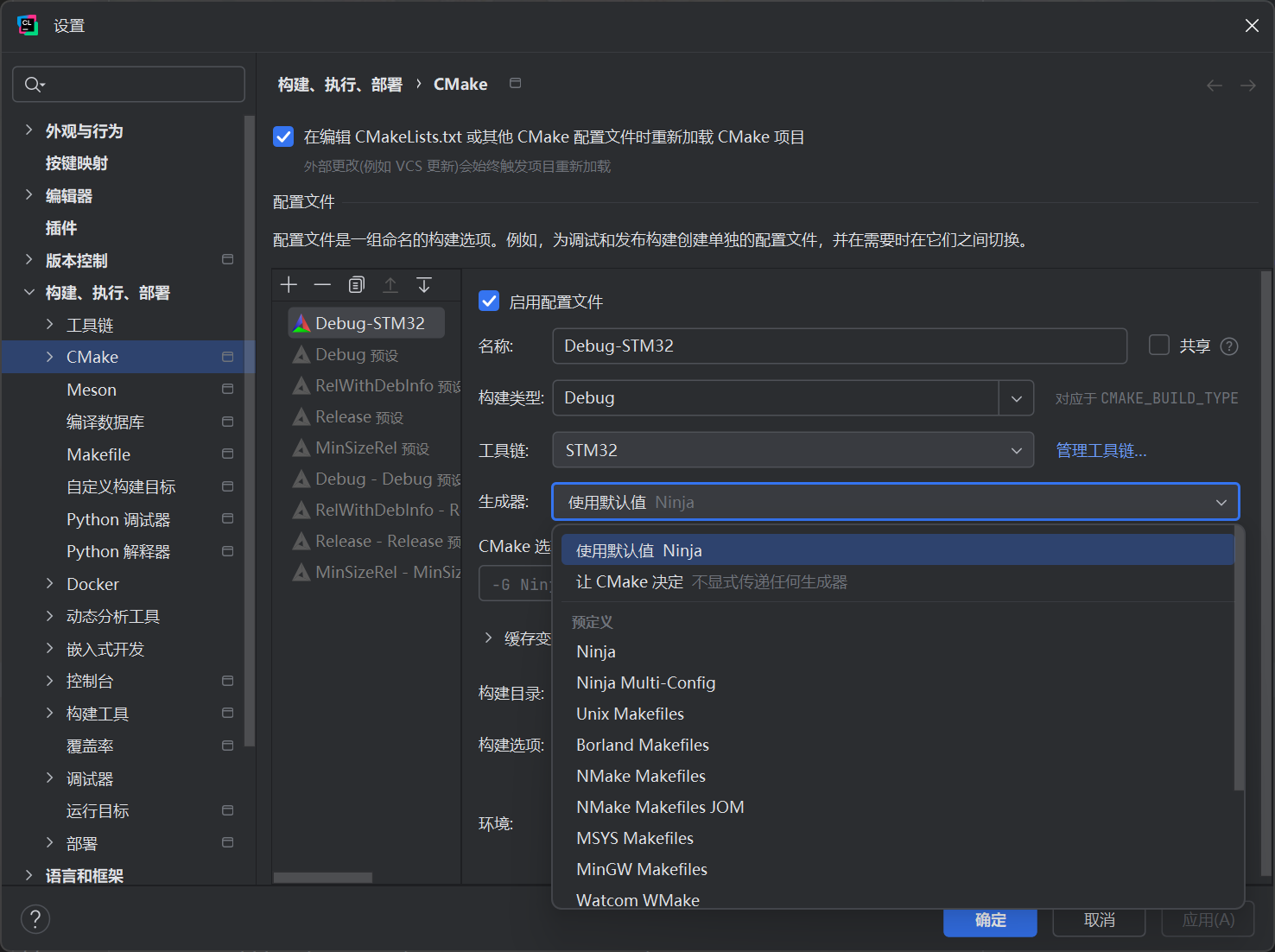The width and height of the screenshot is (1275, 952).
Task: Expand 语言和框架 tree node
Action: [29, 875]
